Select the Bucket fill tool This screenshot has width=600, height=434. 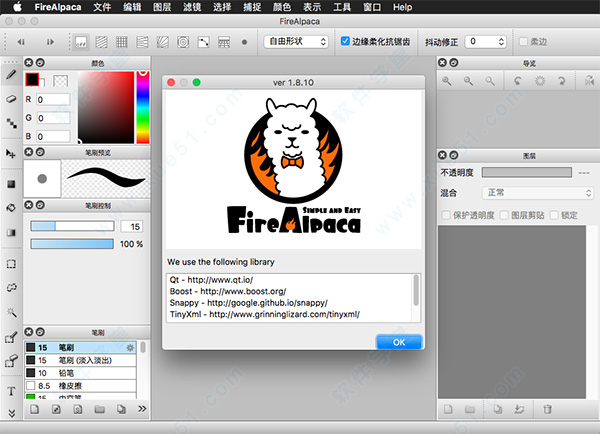pyautogui.click(x=11, y=208)
